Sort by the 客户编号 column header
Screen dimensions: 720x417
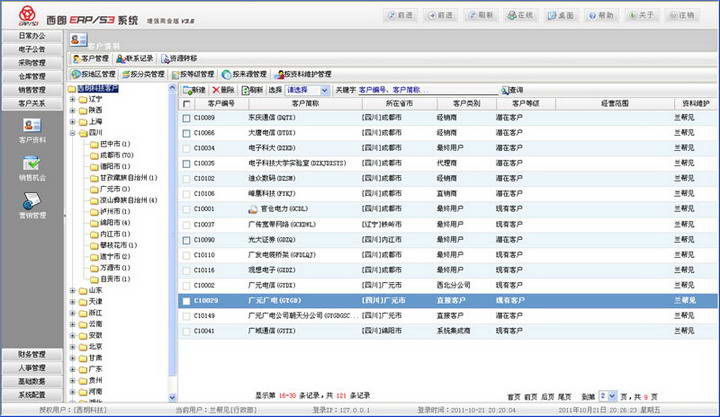click(221, 104)
